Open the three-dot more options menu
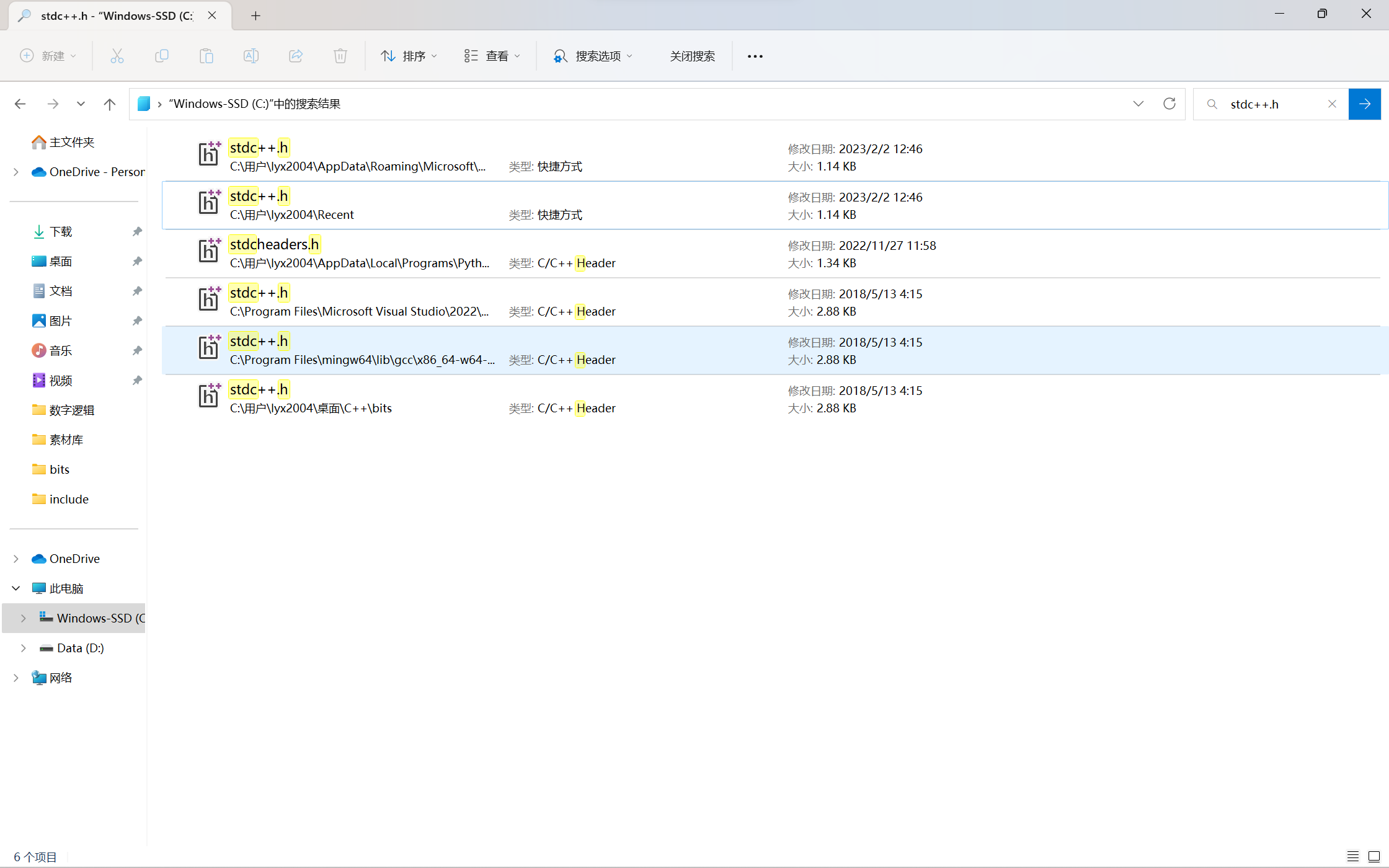The height and width of the screenshot is (868, 1389). point(755,56)
